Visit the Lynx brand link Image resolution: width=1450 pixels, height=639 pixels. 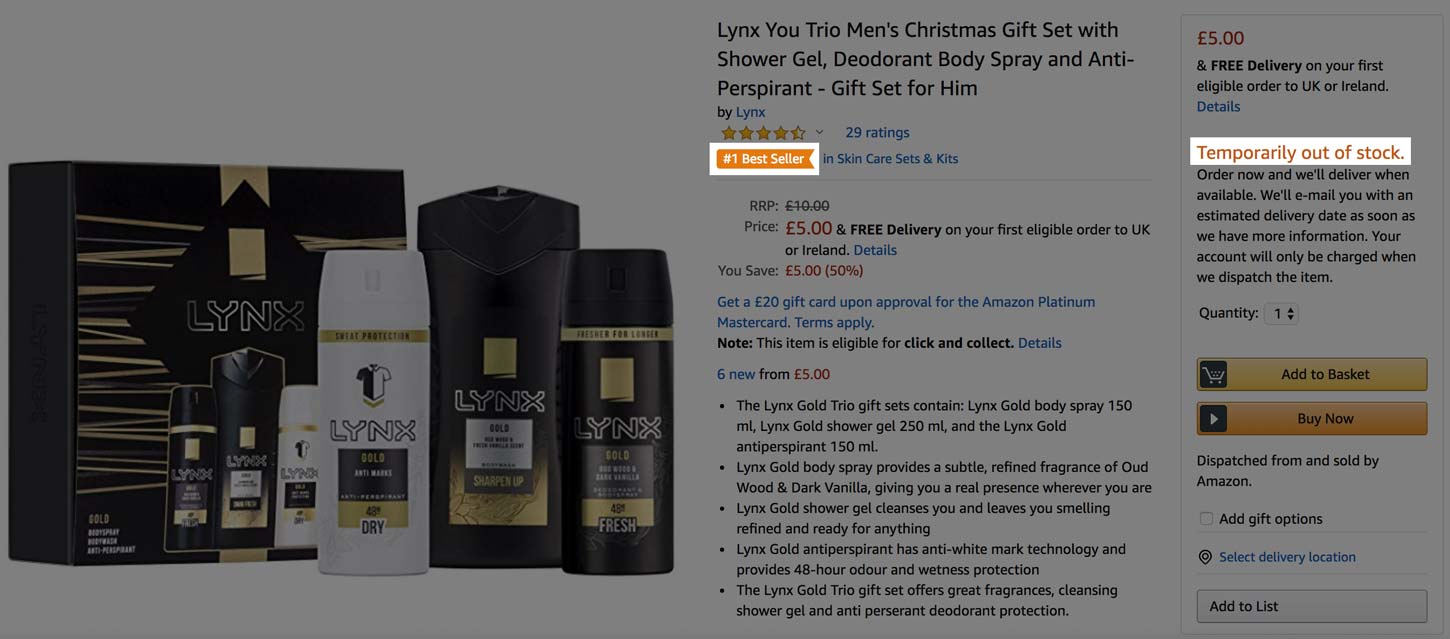(750, 112)
